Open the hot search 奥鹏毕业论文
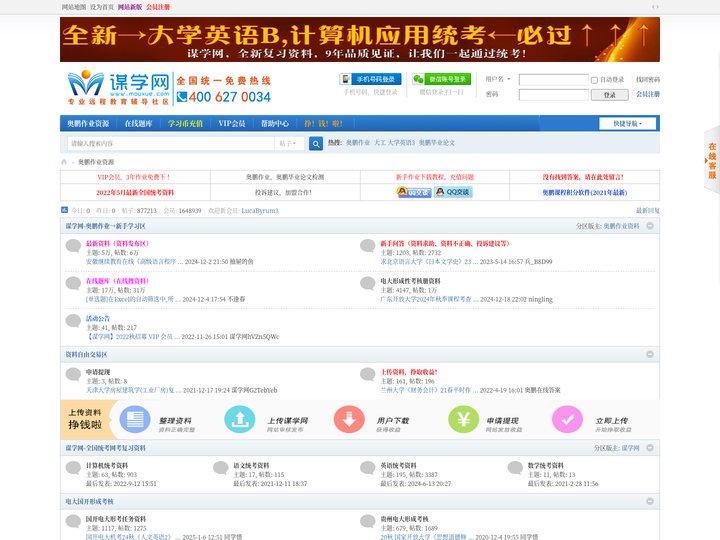Viewport: 720px width, 540px height. tap(437, 143)
